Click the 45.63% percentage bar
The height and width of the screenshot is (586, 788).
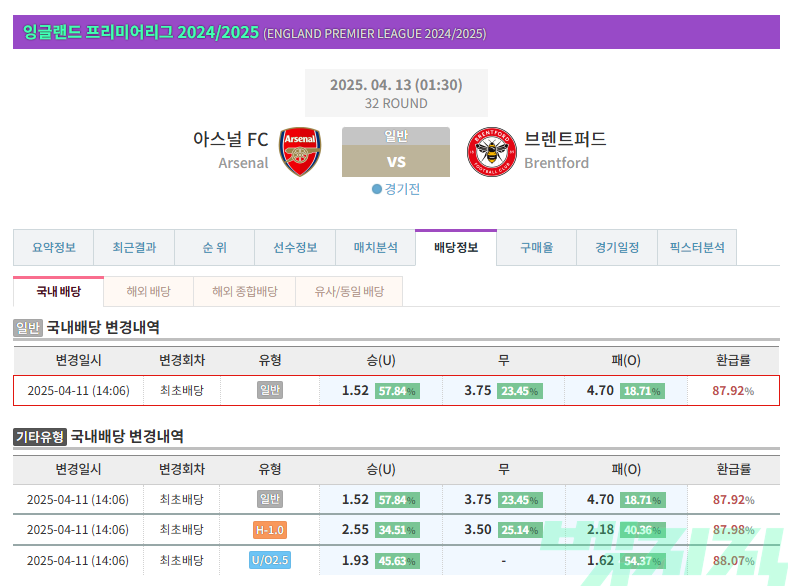(397, 561)
